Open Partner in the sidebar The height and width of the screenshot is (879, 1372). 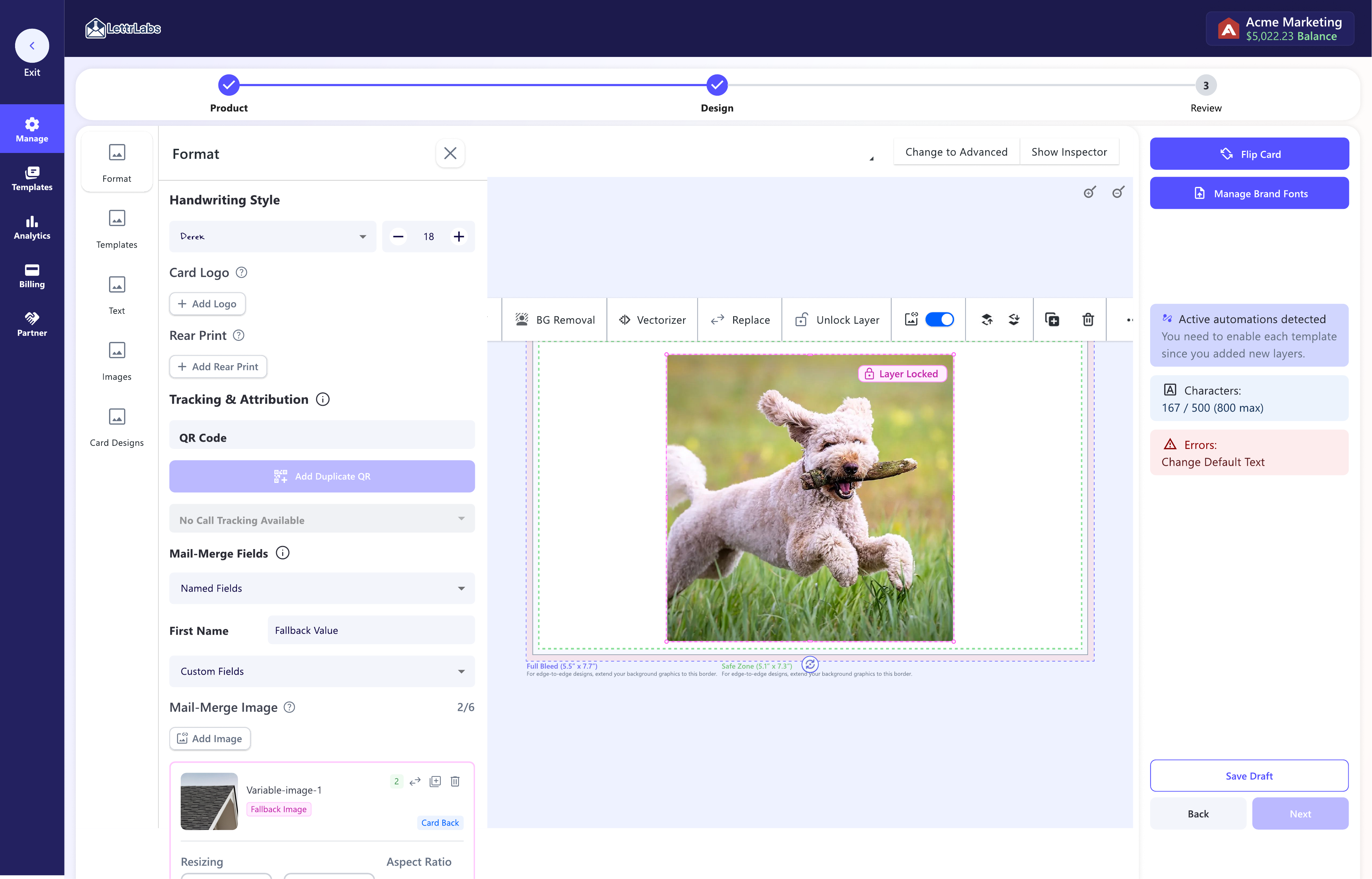[x=32, y=324]
